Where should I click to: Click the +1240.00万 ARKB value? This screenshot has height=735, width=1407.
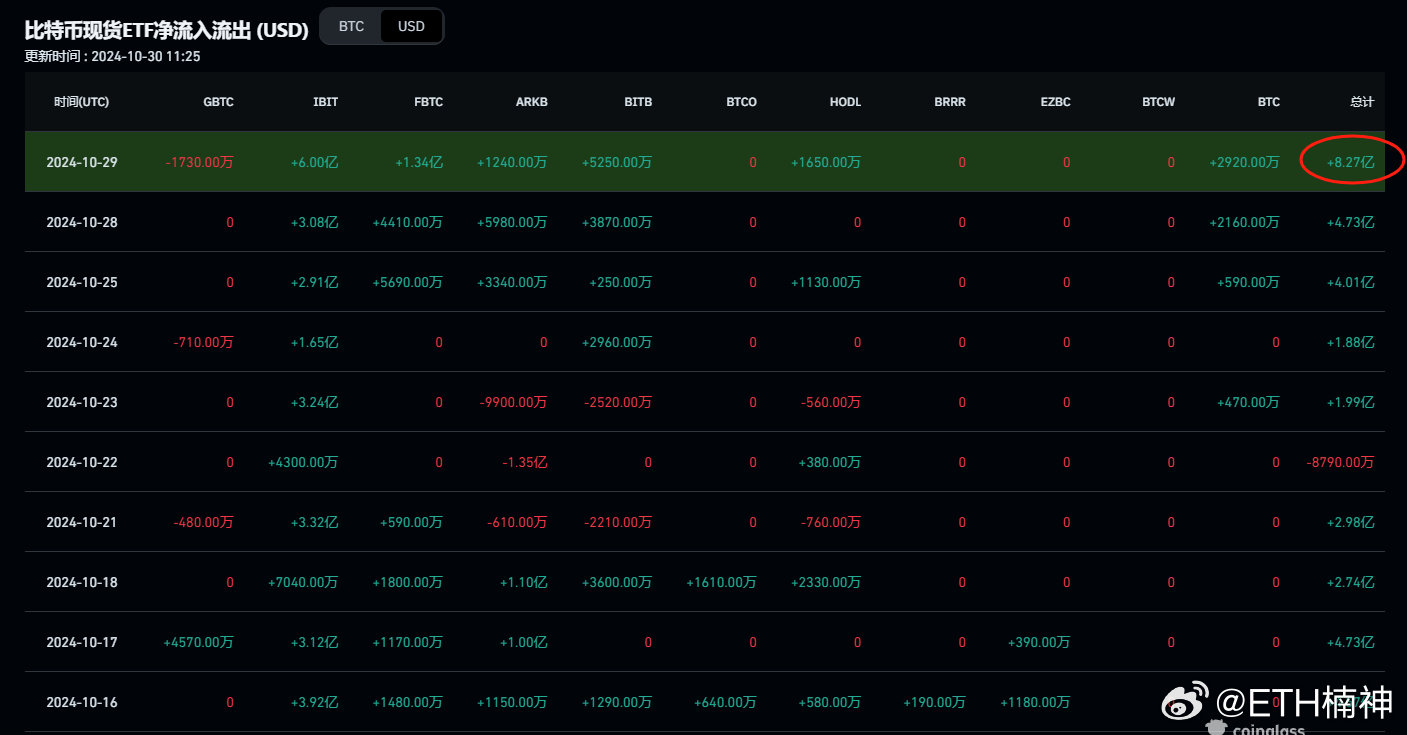coord(512,162)
